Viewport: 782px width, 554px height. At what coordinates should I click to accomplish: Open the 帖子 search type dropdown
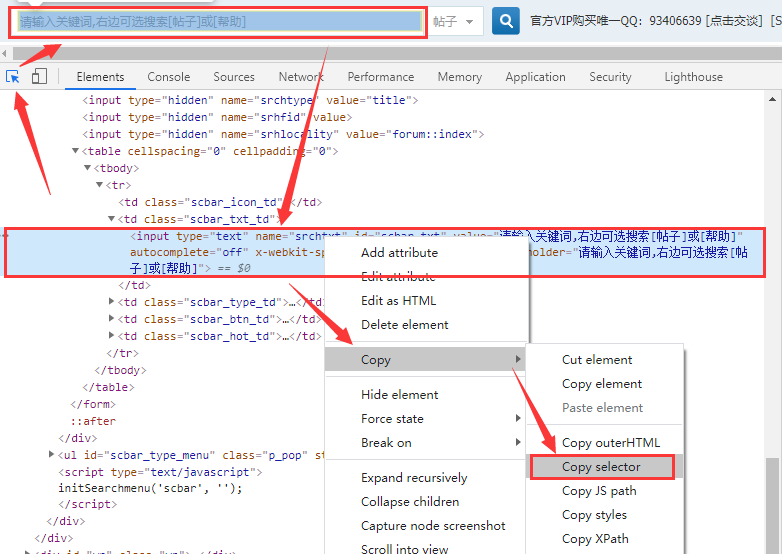point(458,21)
